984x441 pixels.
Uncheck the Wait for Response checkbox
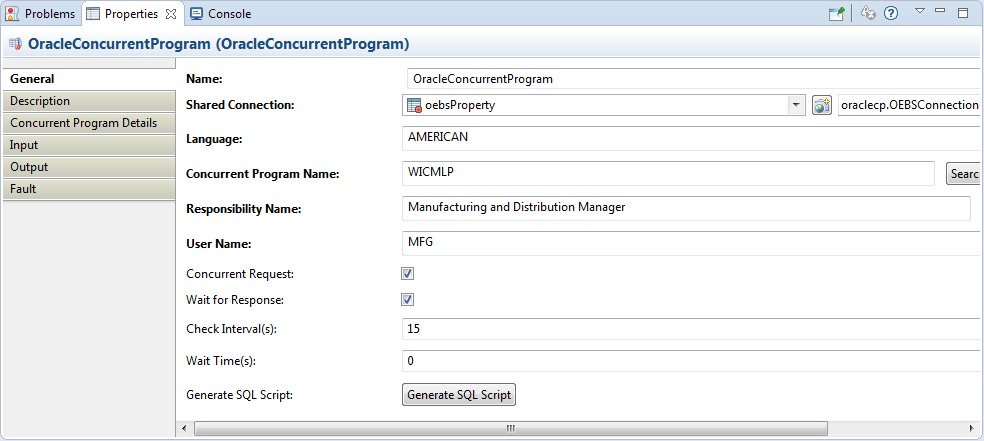tap(408, 299)
